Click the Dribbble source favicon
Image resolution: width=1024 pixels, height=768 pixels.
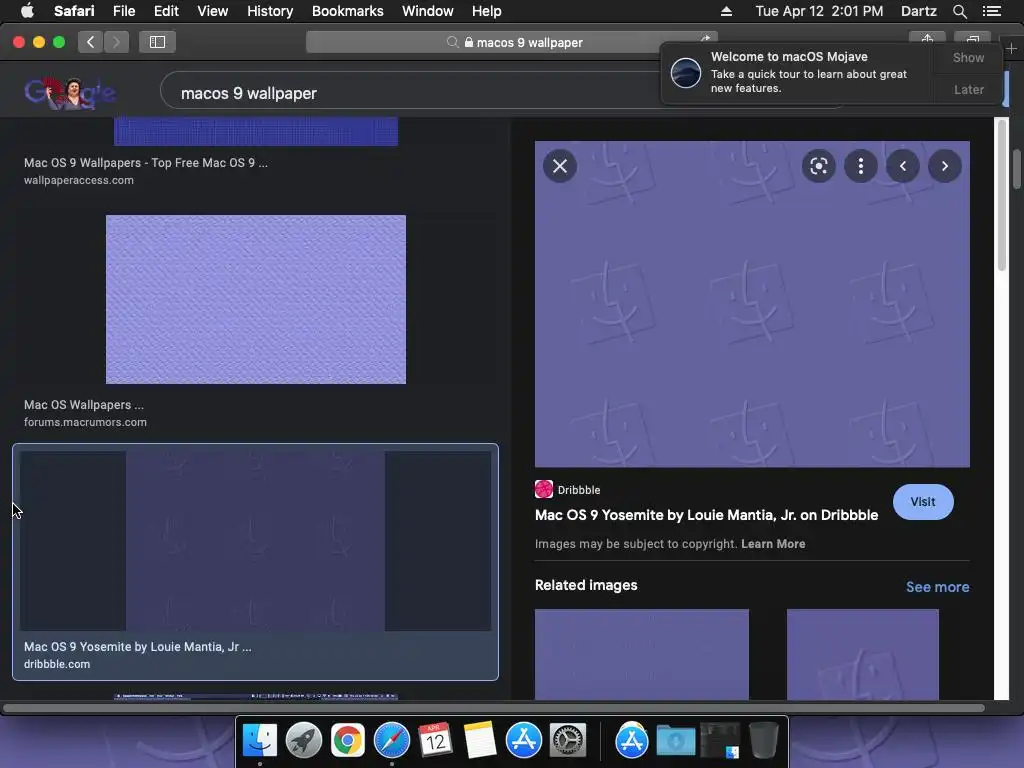point(543,489)
